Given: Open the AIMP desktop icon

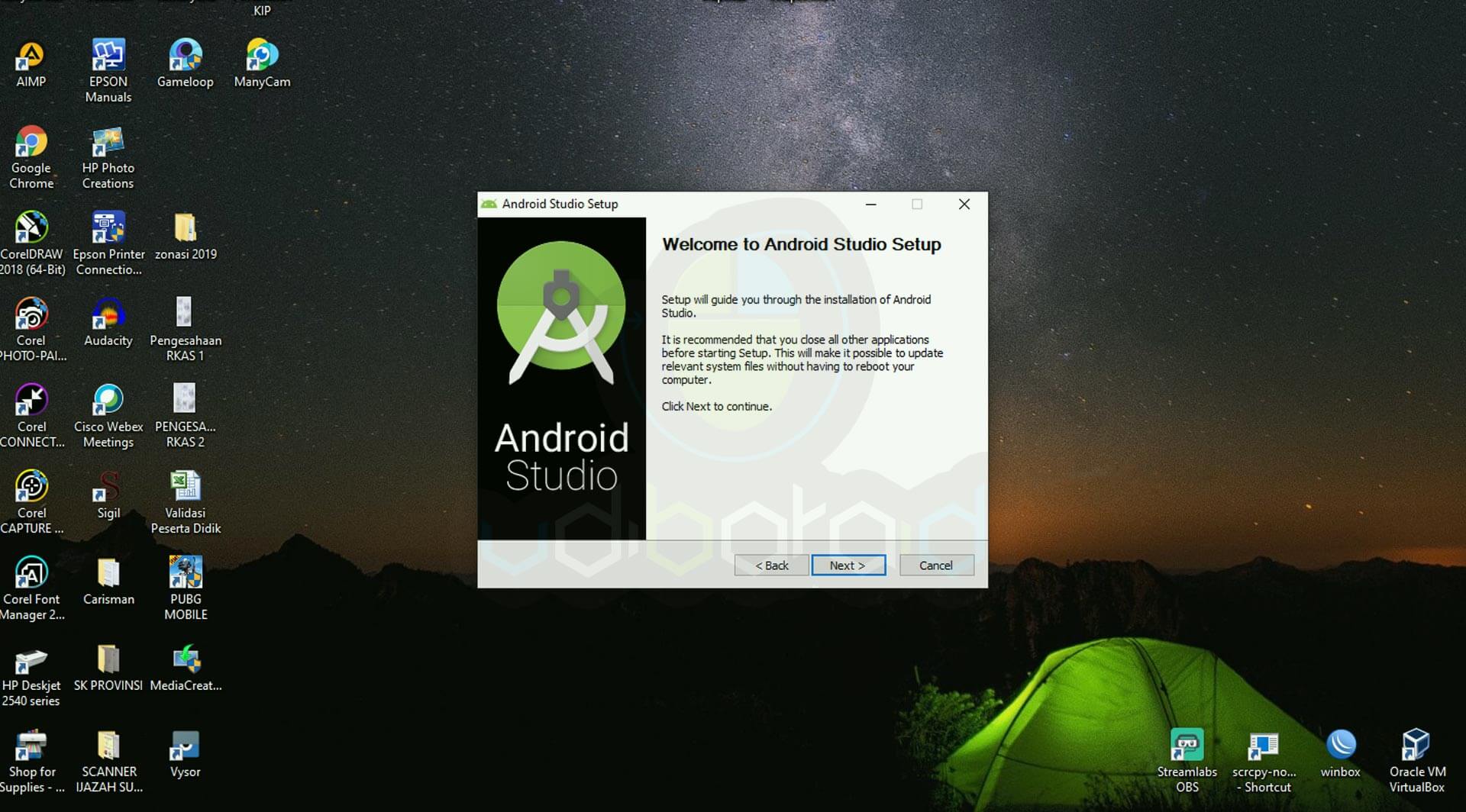Looking at the screenshot, I should 31,64.
